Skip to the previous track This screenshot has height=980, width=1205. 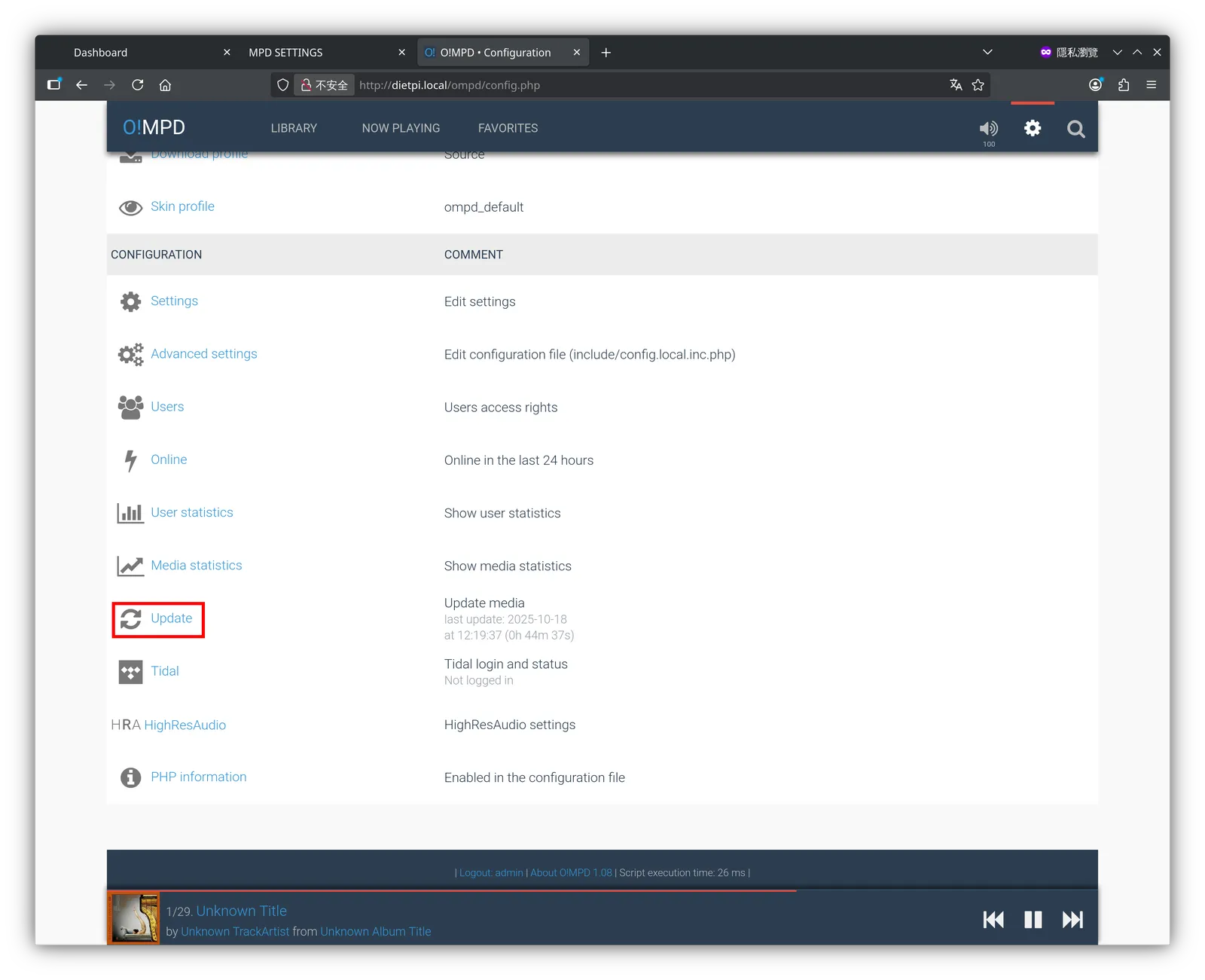(x=993, y=920)
